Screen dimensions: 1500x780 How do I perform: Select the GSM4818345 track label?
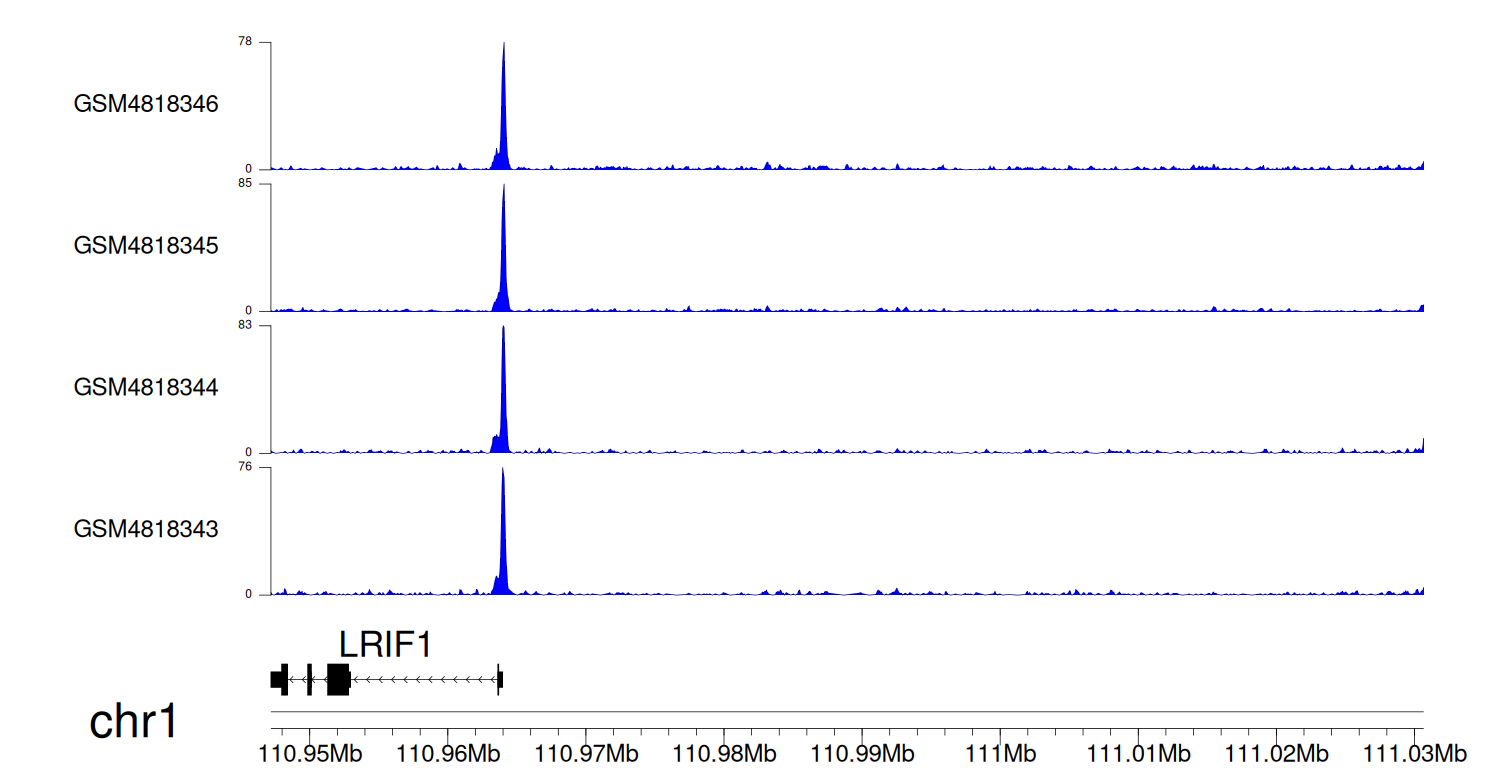(x=146, y=245)
